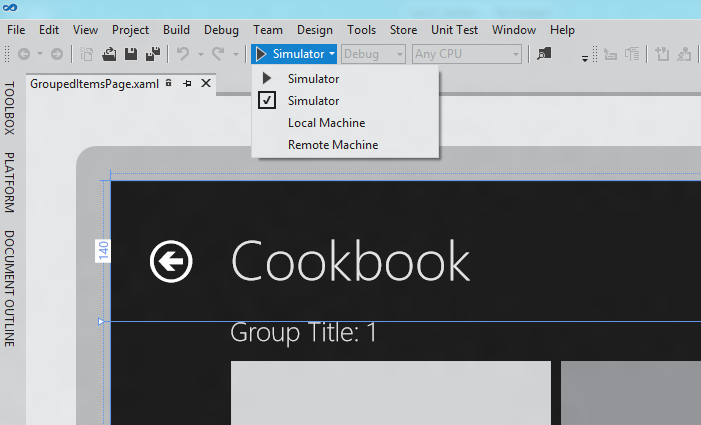Viewport: 701px width, 425px height.
Task: Click the Navigate Forward arrow icon
Action: pyautogui.click(x=57, y=54)
